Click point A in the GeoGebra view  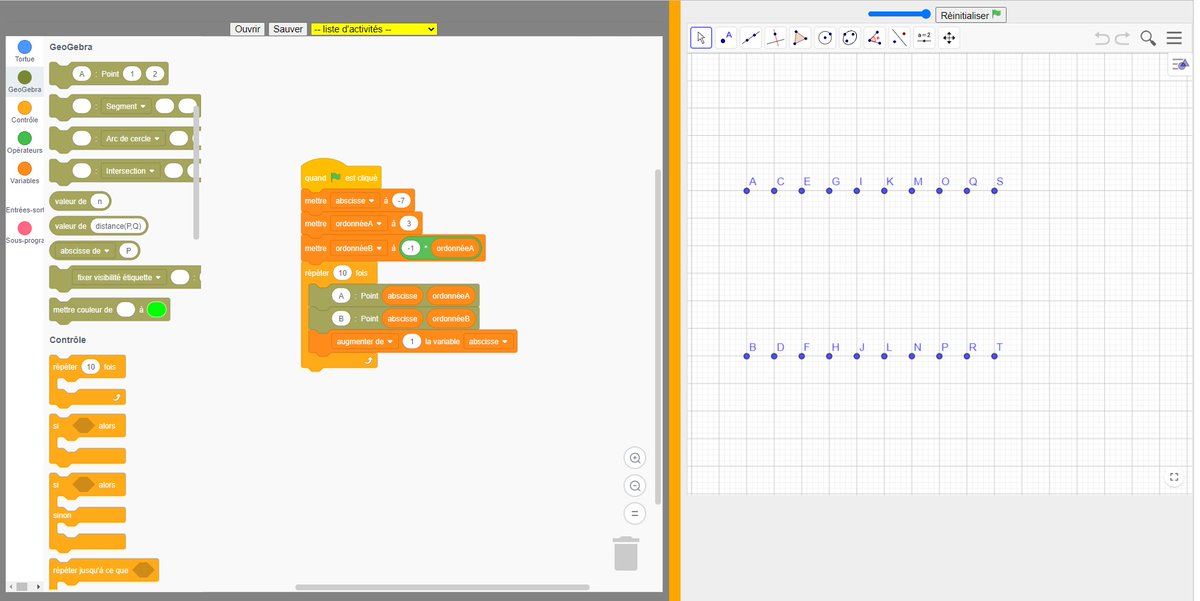[x=747, y=190]
